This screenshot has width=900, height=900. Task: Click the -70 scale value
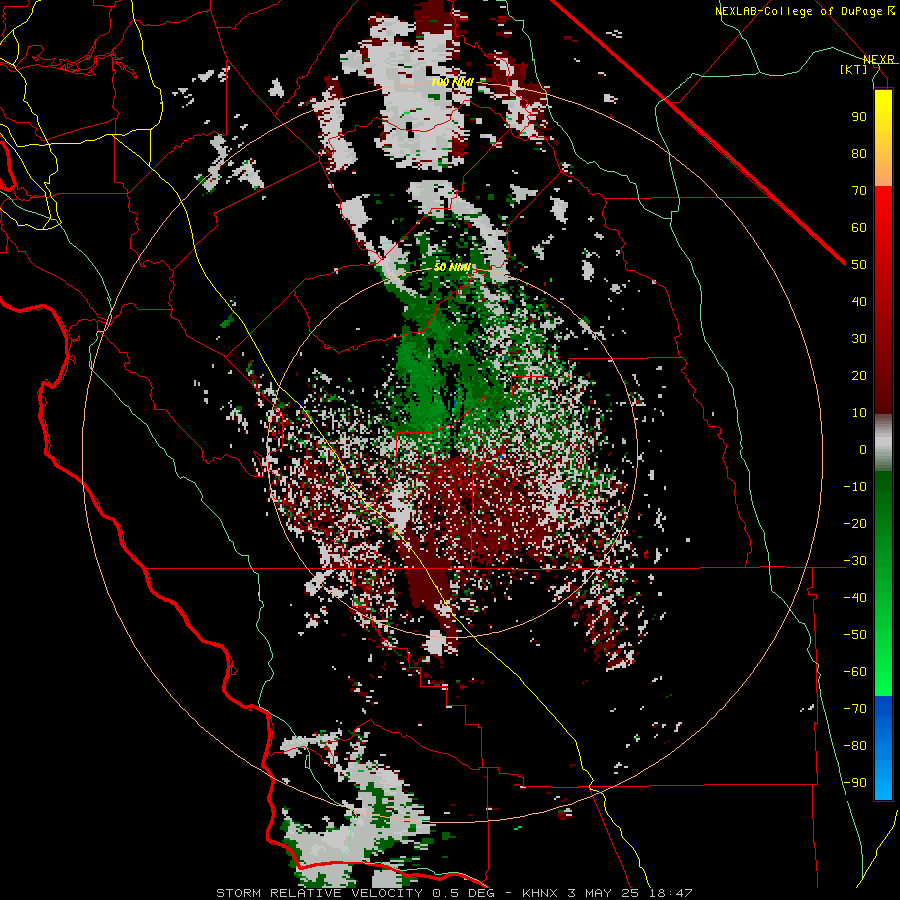(855, 709)
